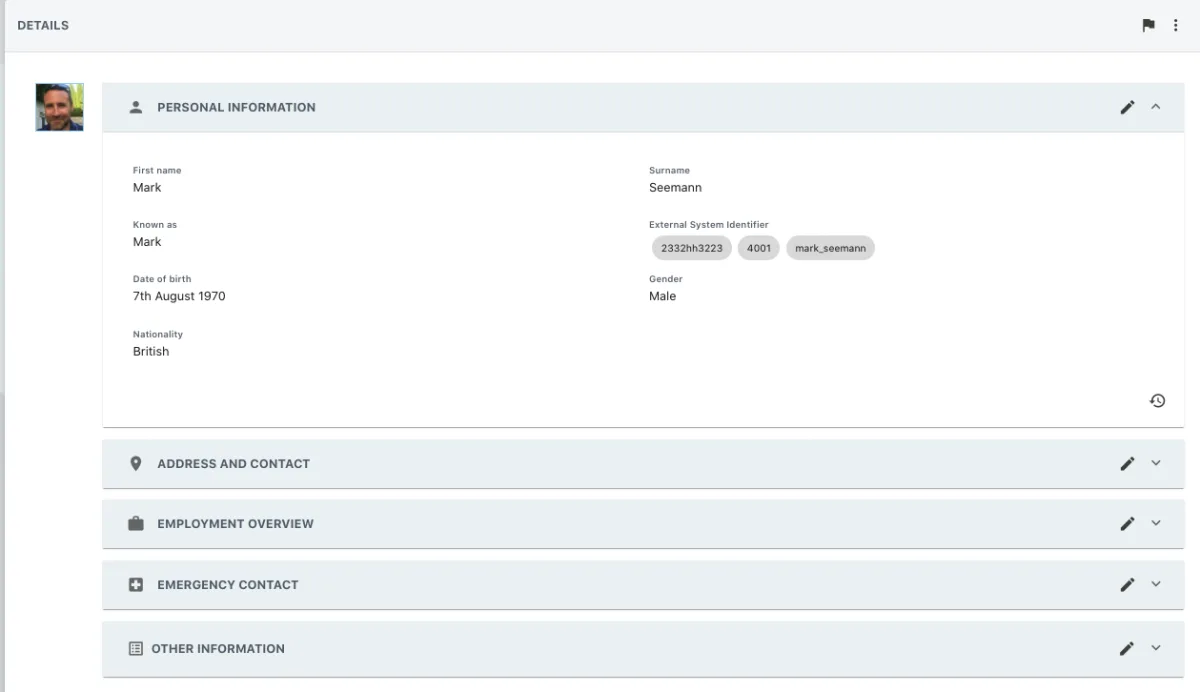Collapse the Personal Information section chevron

(x=1156, y=106)
